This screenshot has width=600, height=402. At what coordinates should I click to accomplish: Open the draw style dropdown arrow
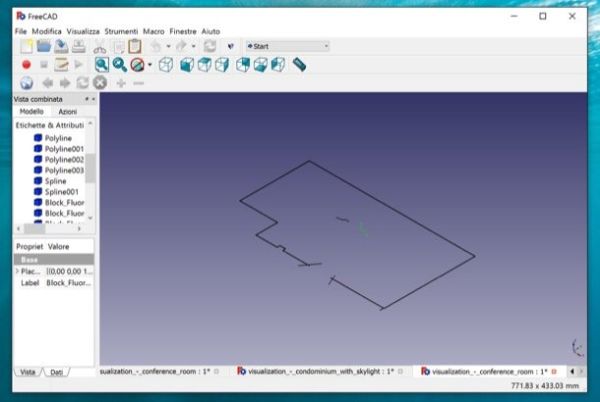pyautogui.click(x=150, y=65)
